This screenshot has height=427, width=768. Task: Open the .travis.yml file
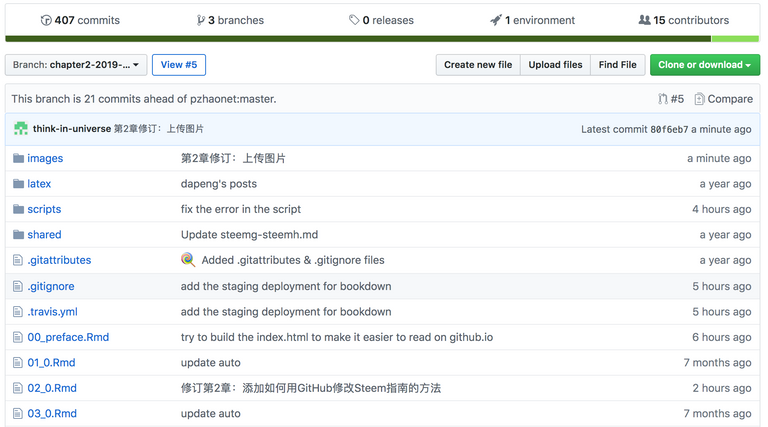coord(52,311)
